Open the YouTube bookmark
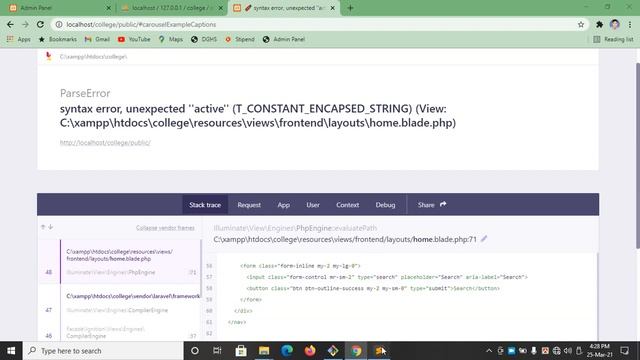 pos(134,39)
